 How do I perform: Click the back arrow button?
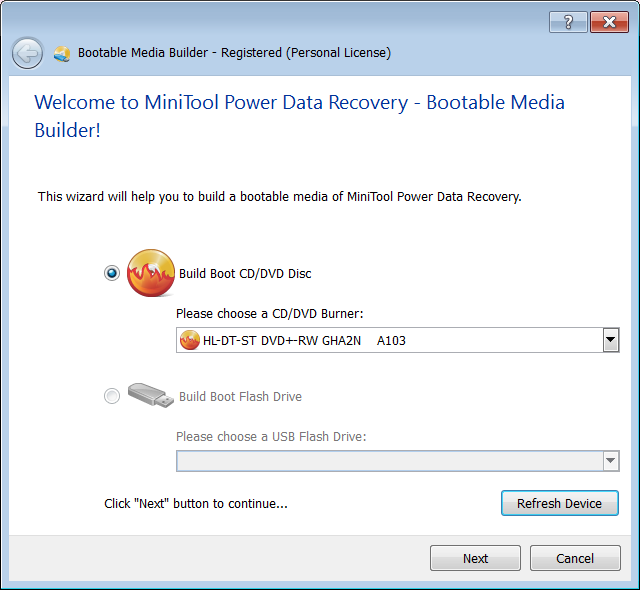point(27,53)
